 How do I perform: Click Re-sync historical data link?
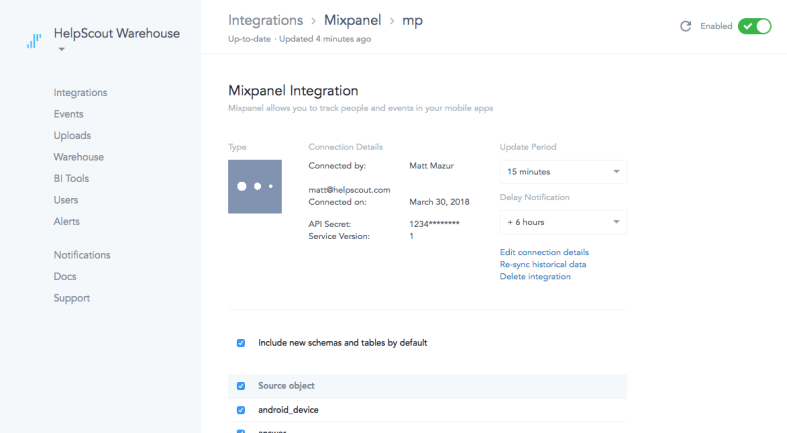(x=542, y=264)
